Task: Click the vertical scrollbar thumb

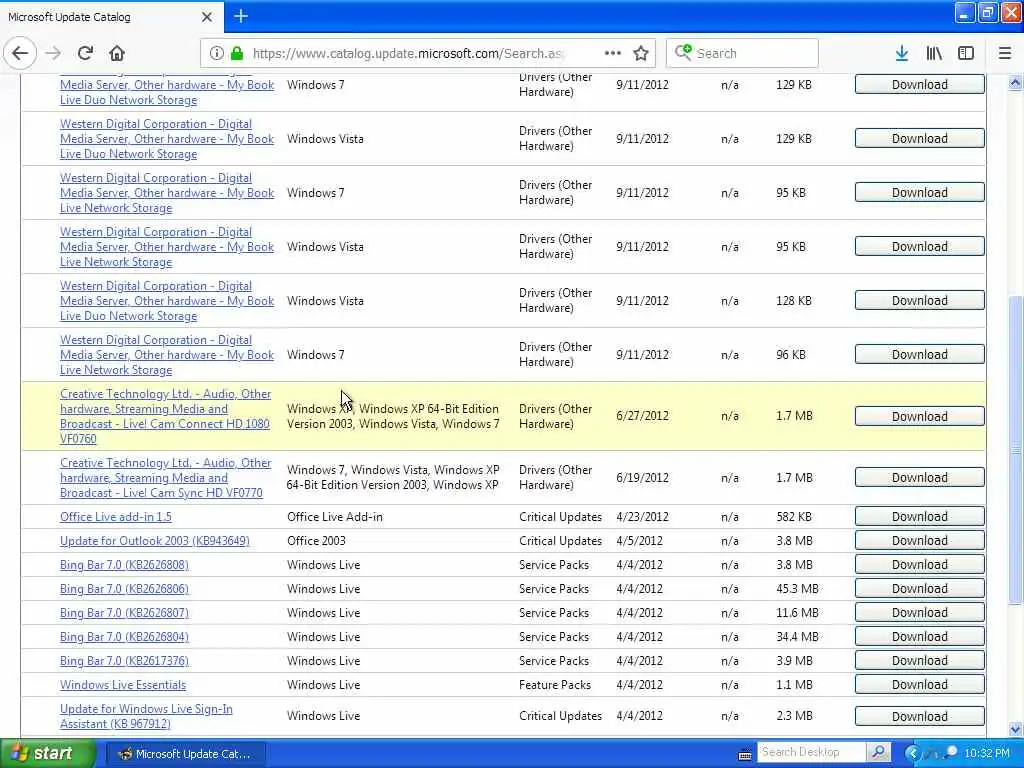Action: pos(1015,451)
